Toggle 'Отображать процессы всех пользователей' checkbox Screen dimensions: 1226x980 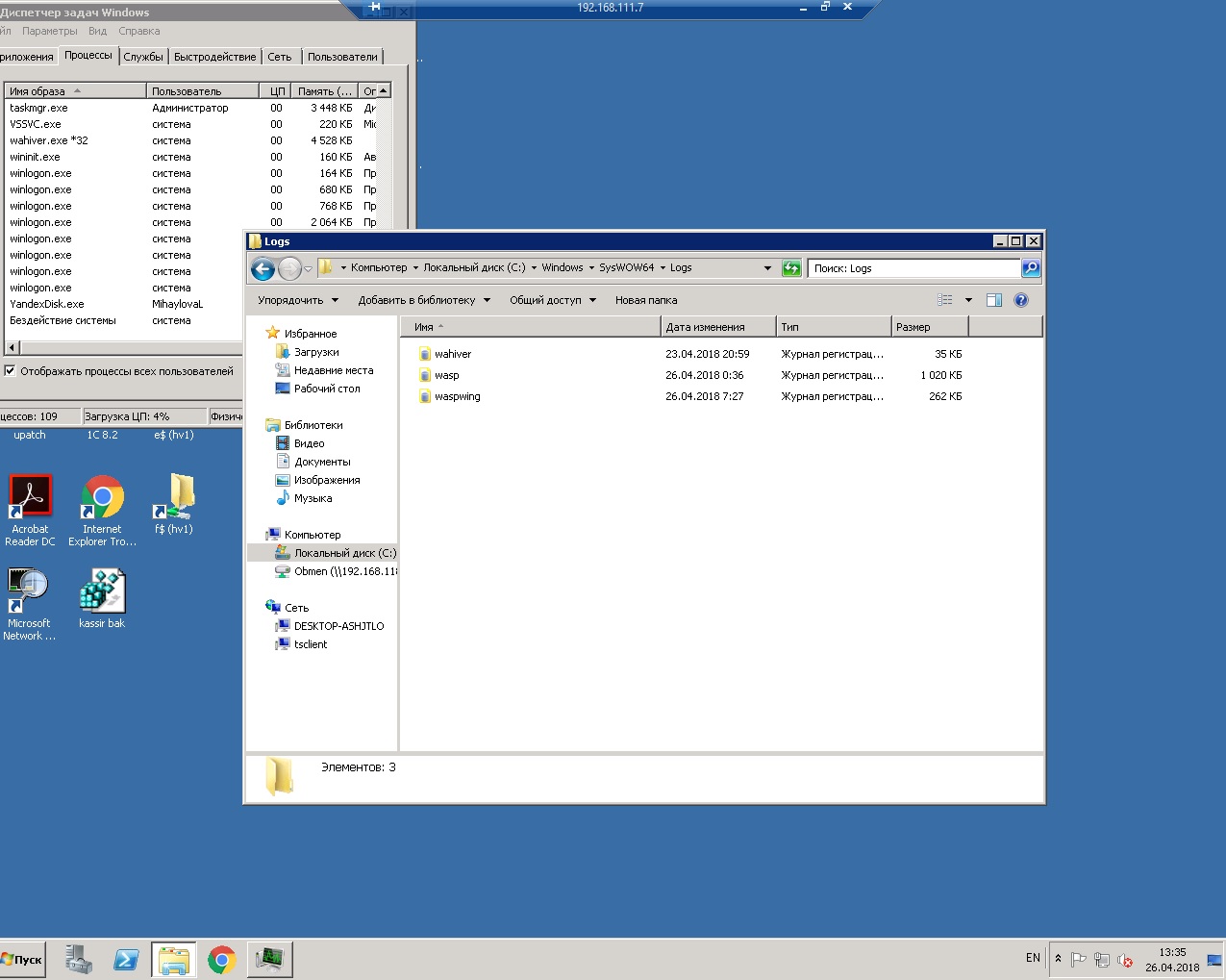pos(11,371)
